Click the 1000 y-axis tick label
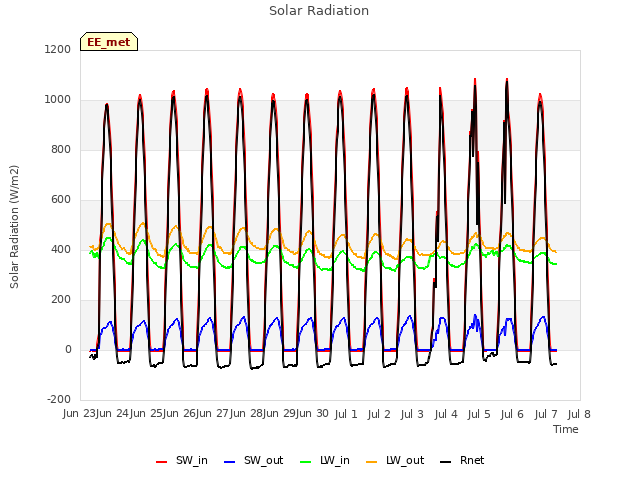 tap(58, 100)
